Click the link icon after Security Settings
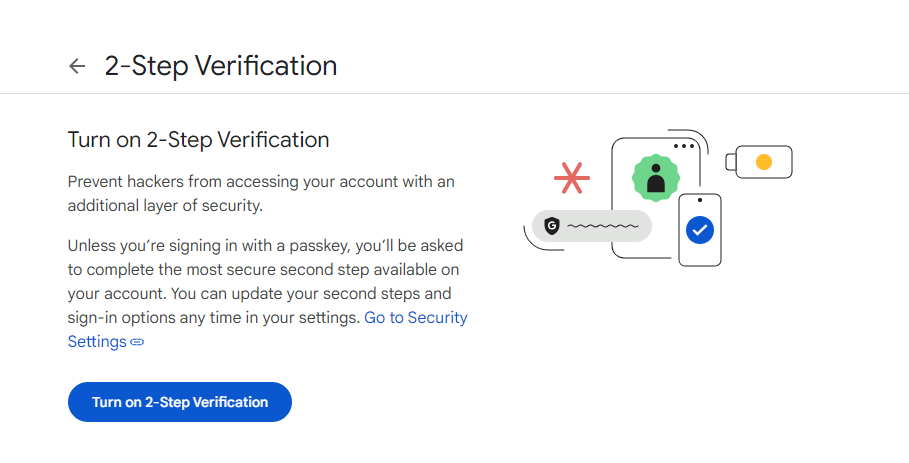The height and width of the screenshot is (463, 909). tap(137, 342)
